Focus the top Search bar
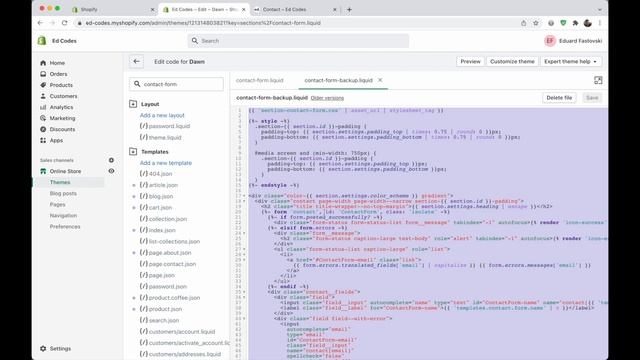This screenshot has height=360, width=640. [298, 41]
